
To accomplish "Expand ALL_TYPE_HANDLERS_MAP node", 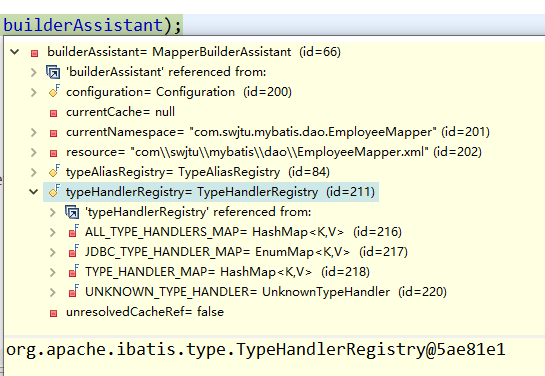I will click(x=52, y=232).
